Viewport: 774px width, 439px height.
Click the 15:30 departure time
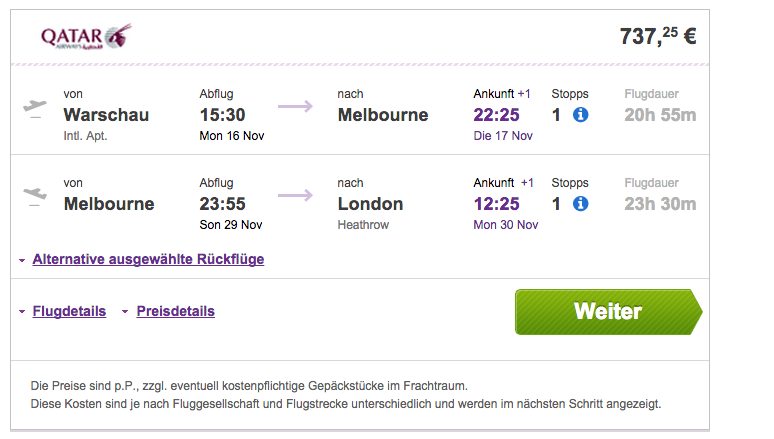[x=222, y=115]
